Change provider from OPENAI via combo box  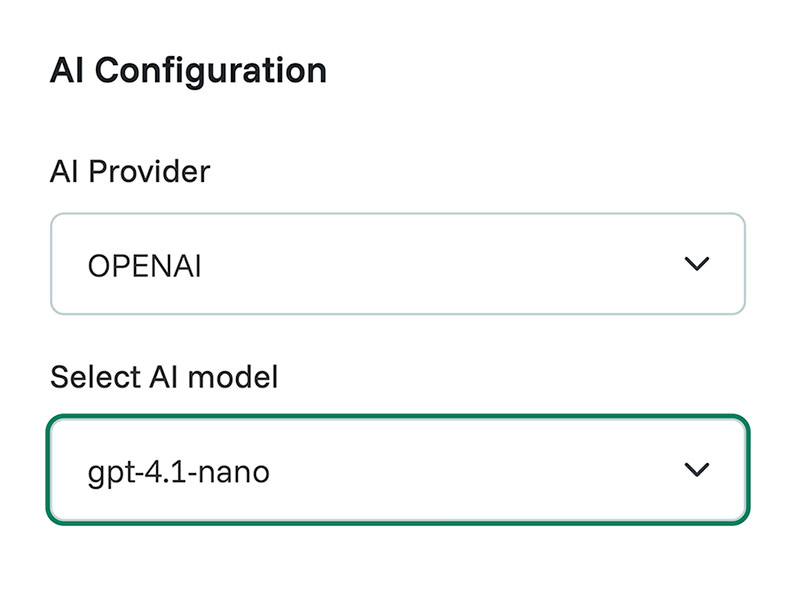[x=397, y=264]
